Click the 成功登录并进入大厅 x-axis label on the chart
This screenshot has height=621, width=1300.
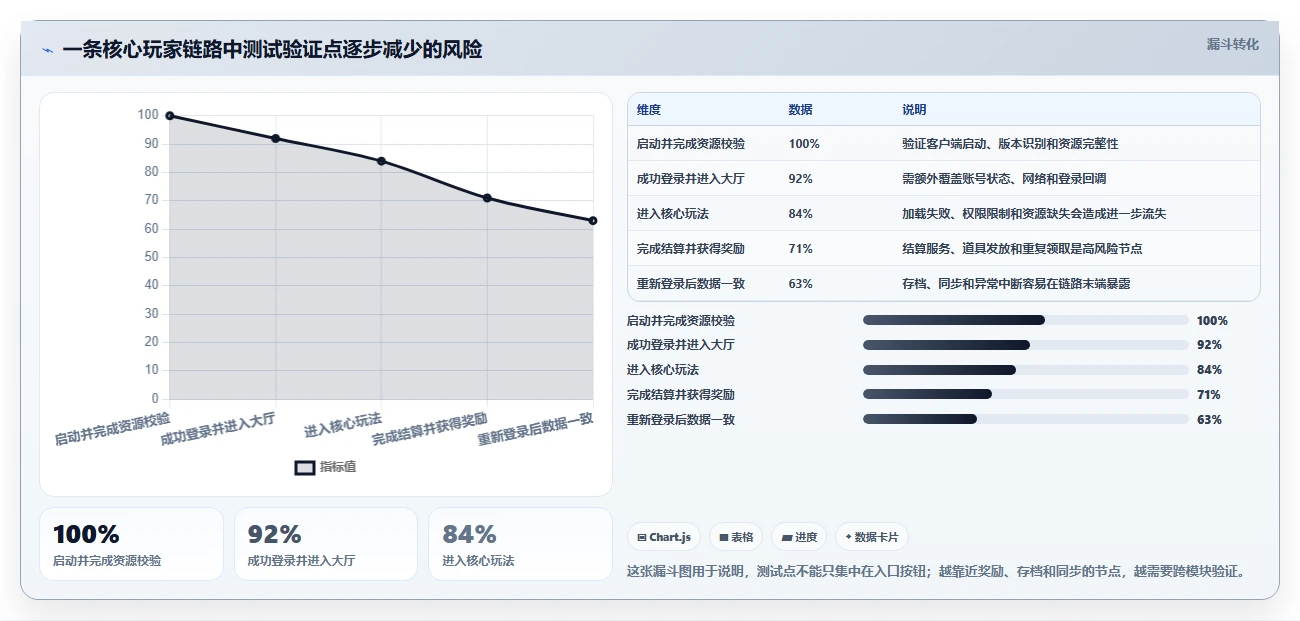pyautogui.click(x=218, y=428)
